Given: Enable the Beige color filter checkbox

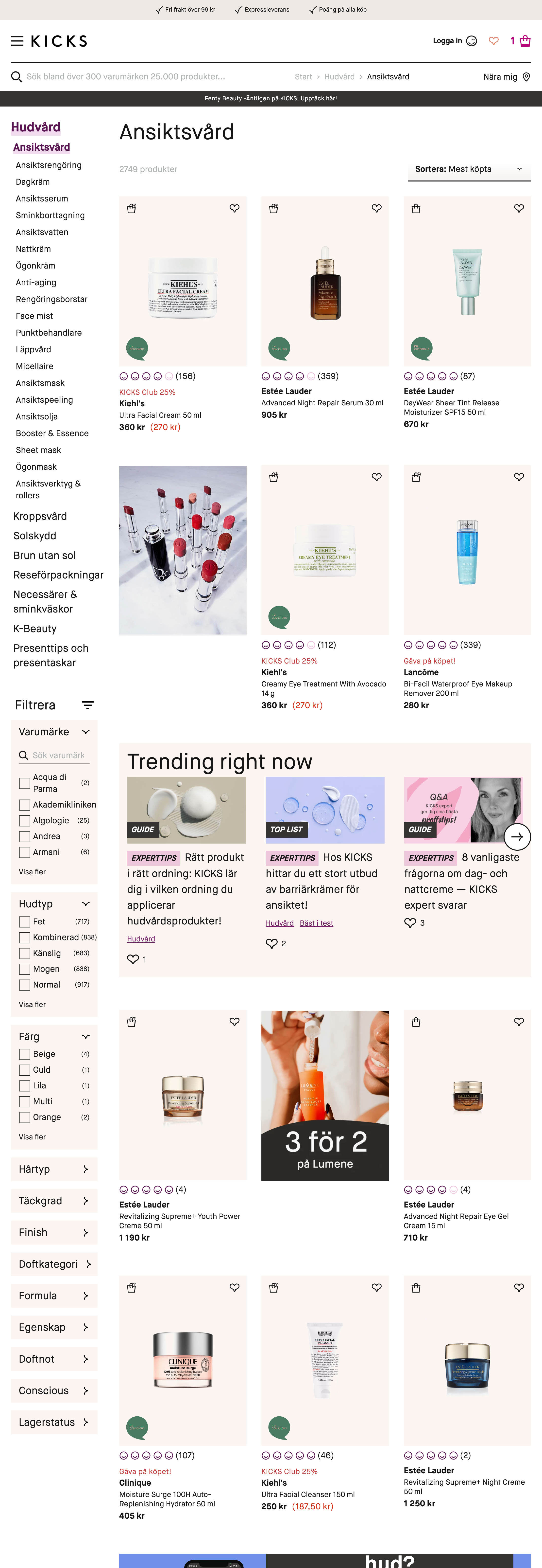Looking at the screenshot, I should [24, 1054].
